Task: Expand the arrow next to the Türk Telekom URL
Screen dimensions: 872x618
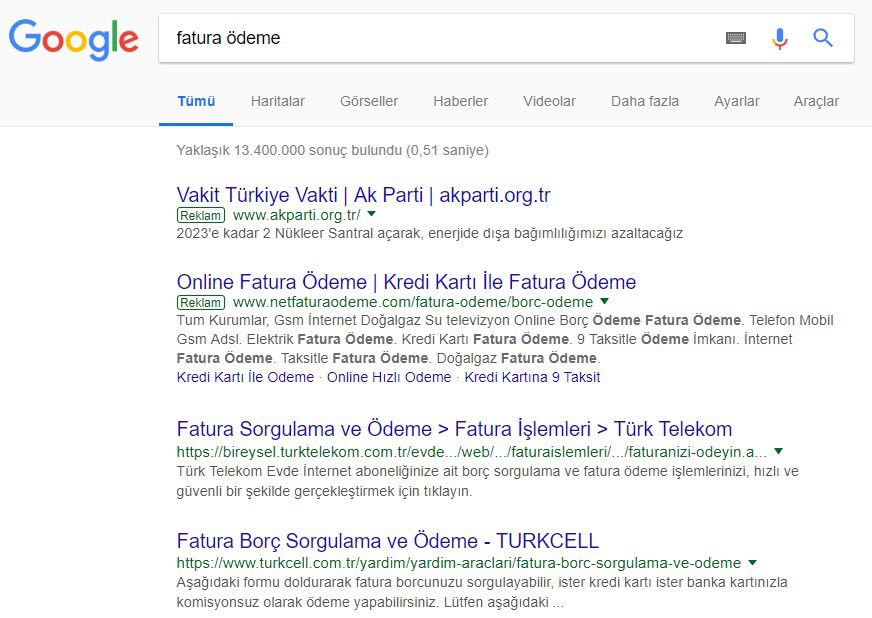Action: pos(779,450)
